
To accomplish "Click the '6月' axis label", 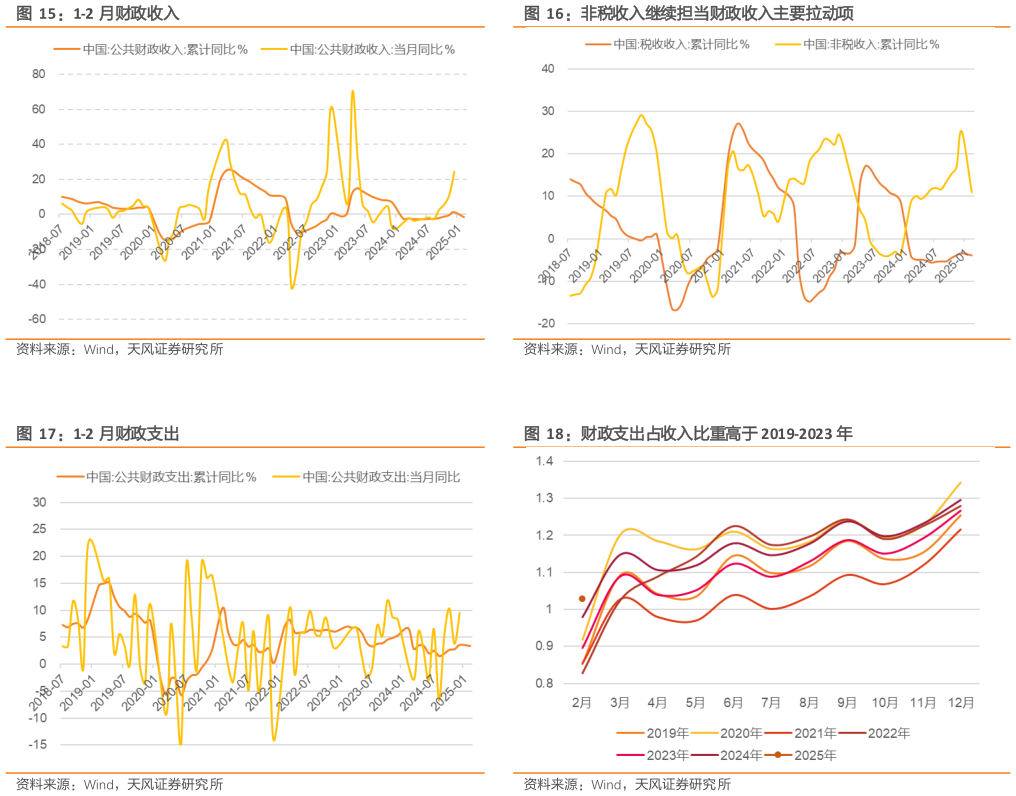I will click(x=733, y=703).
